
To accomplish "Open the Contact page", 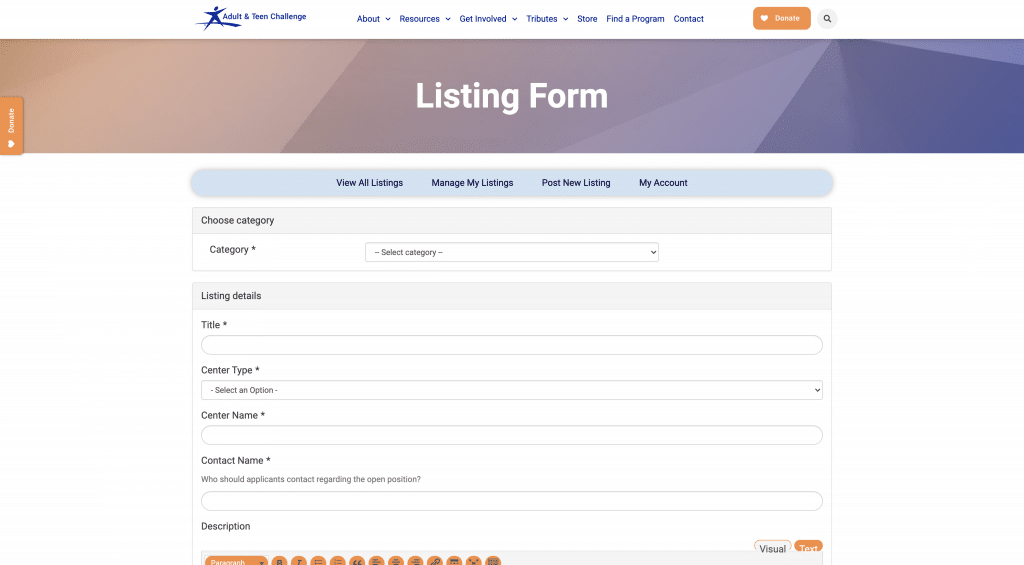I will coord(688,19).
